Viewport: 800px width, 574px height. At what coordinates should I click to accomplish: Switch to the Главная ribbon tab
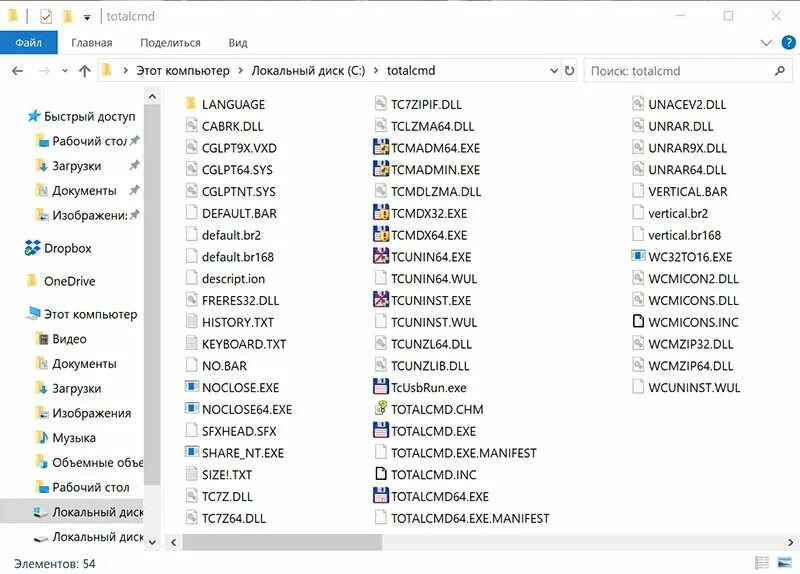pyautogui.click(x=92, y=43)
